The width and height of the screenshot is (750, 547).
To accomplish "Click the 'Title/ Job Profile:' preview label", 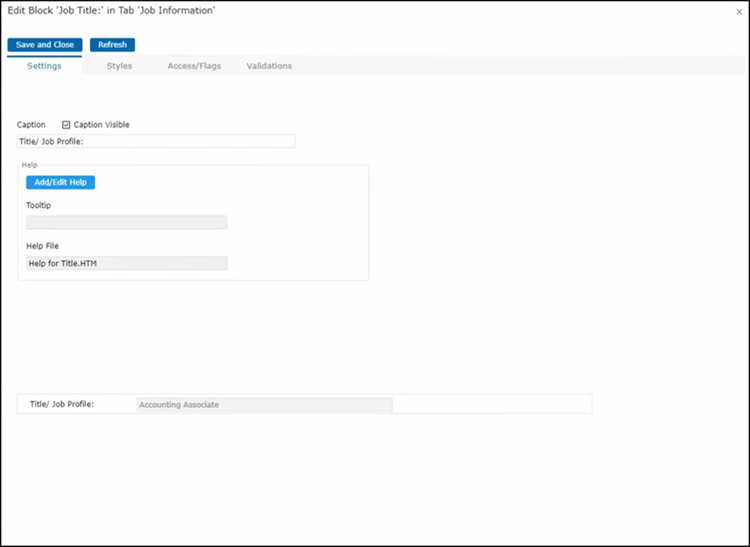I will click(x=62, y=405).
